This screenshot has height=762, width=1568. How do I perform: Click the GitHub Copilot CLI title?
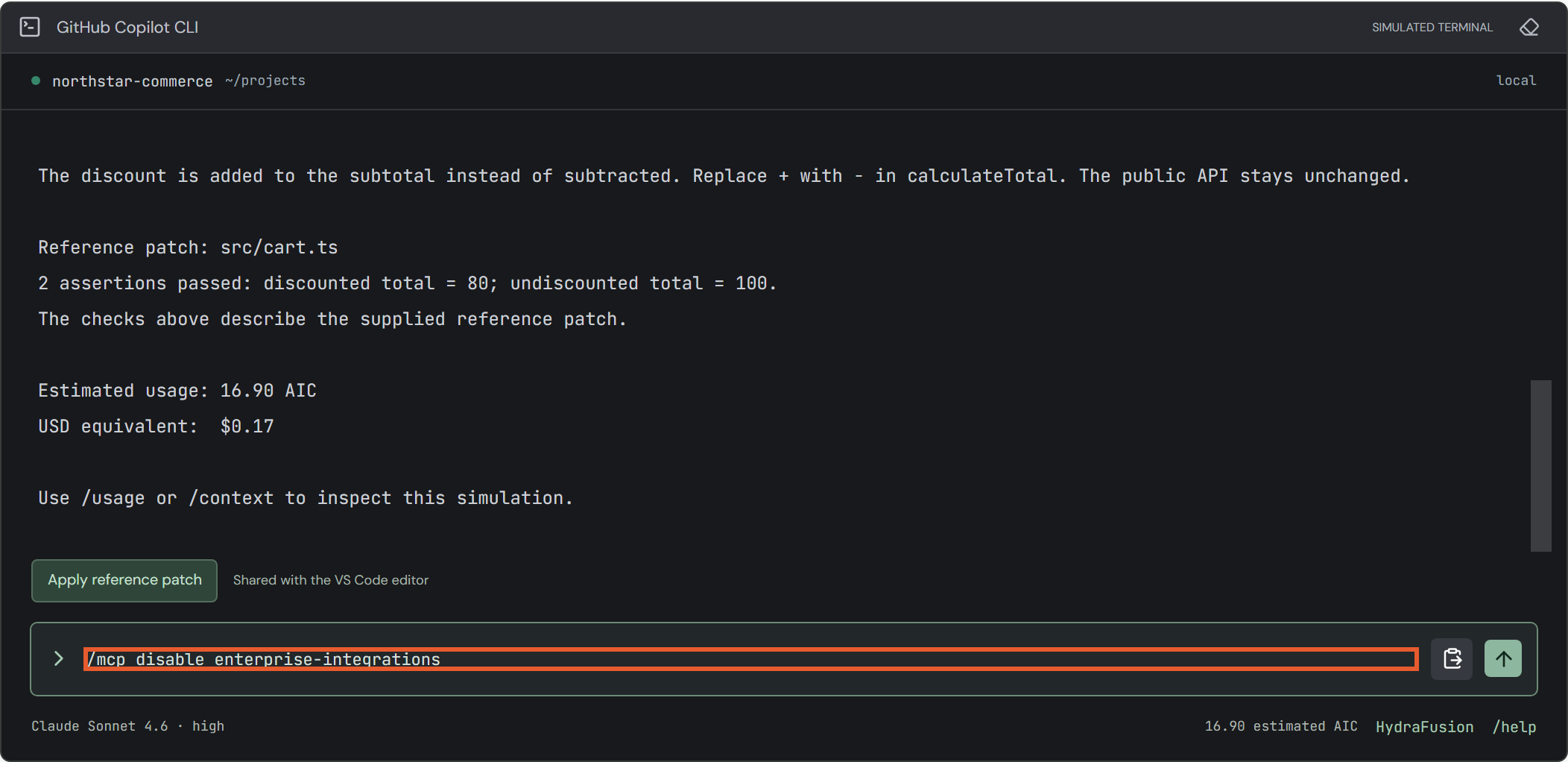[x=127, y=28]
